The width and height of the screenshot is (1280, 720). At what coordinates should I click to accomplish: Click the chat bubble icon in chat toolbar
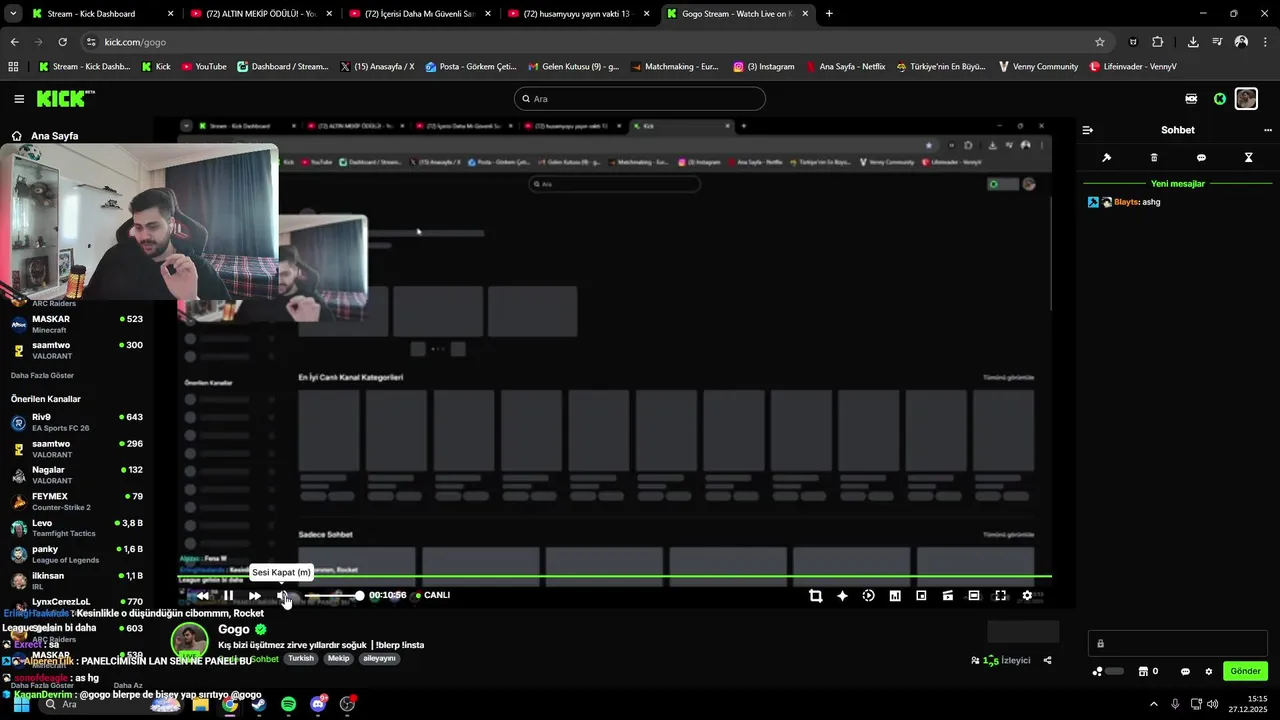[x=1201, y=158]
